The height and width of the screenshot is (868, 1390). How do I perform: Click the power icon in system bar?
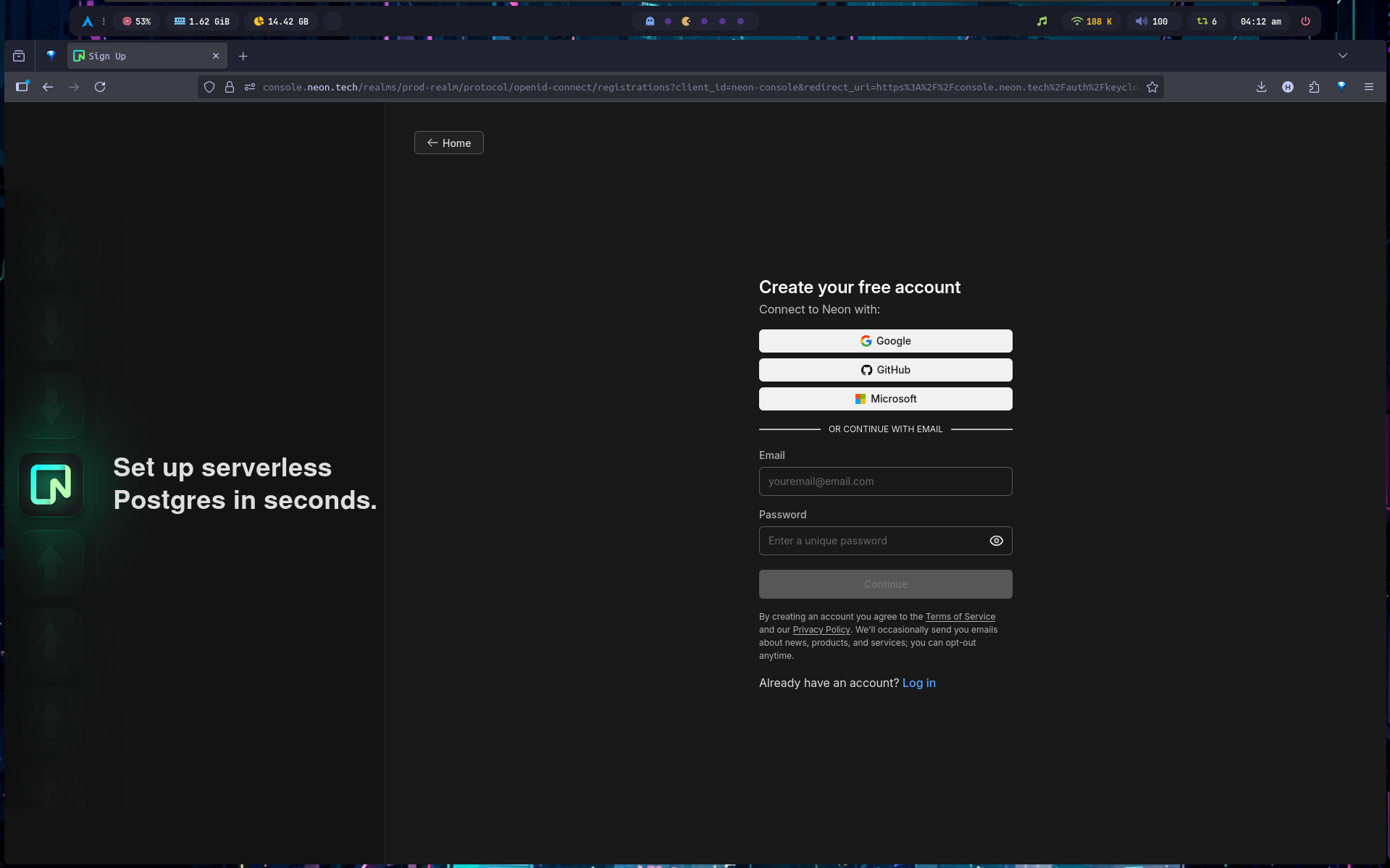click(x=1305, y=21)
